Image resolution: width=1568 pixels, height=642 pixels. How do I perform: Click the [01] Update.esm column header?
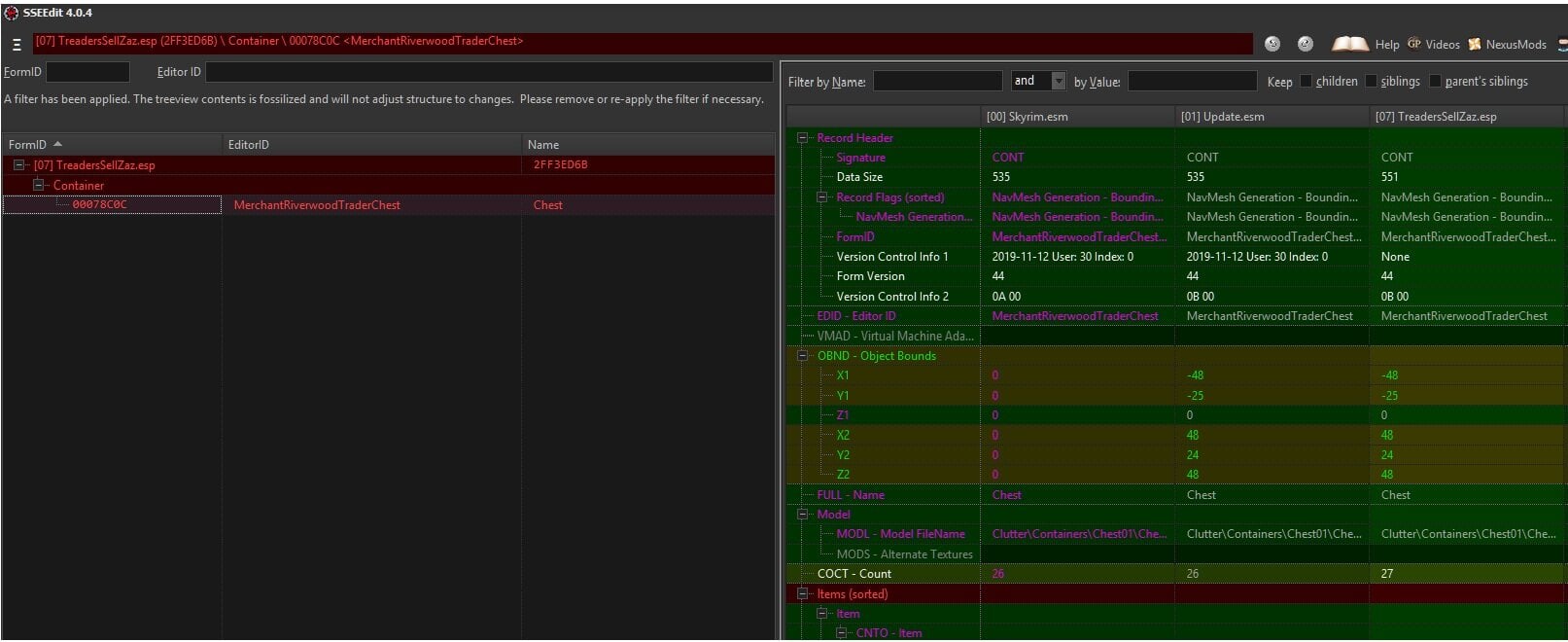point(1272,117)
